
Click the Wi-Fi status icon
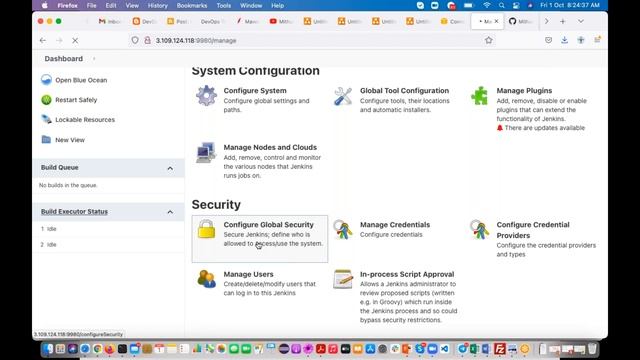point(487,5)
